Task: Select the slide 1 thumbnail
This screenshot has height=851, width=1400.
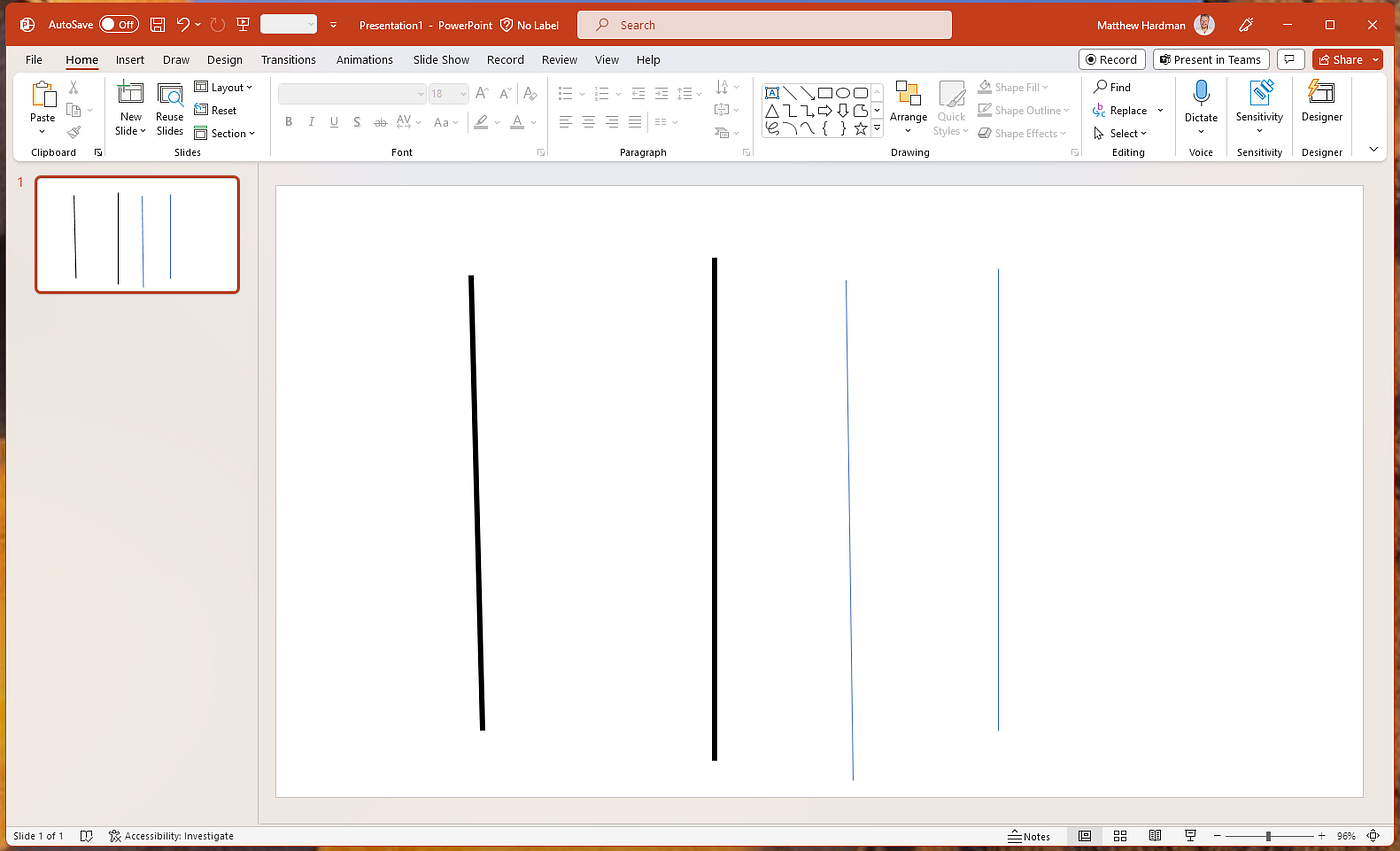Action: pos(137,234)
